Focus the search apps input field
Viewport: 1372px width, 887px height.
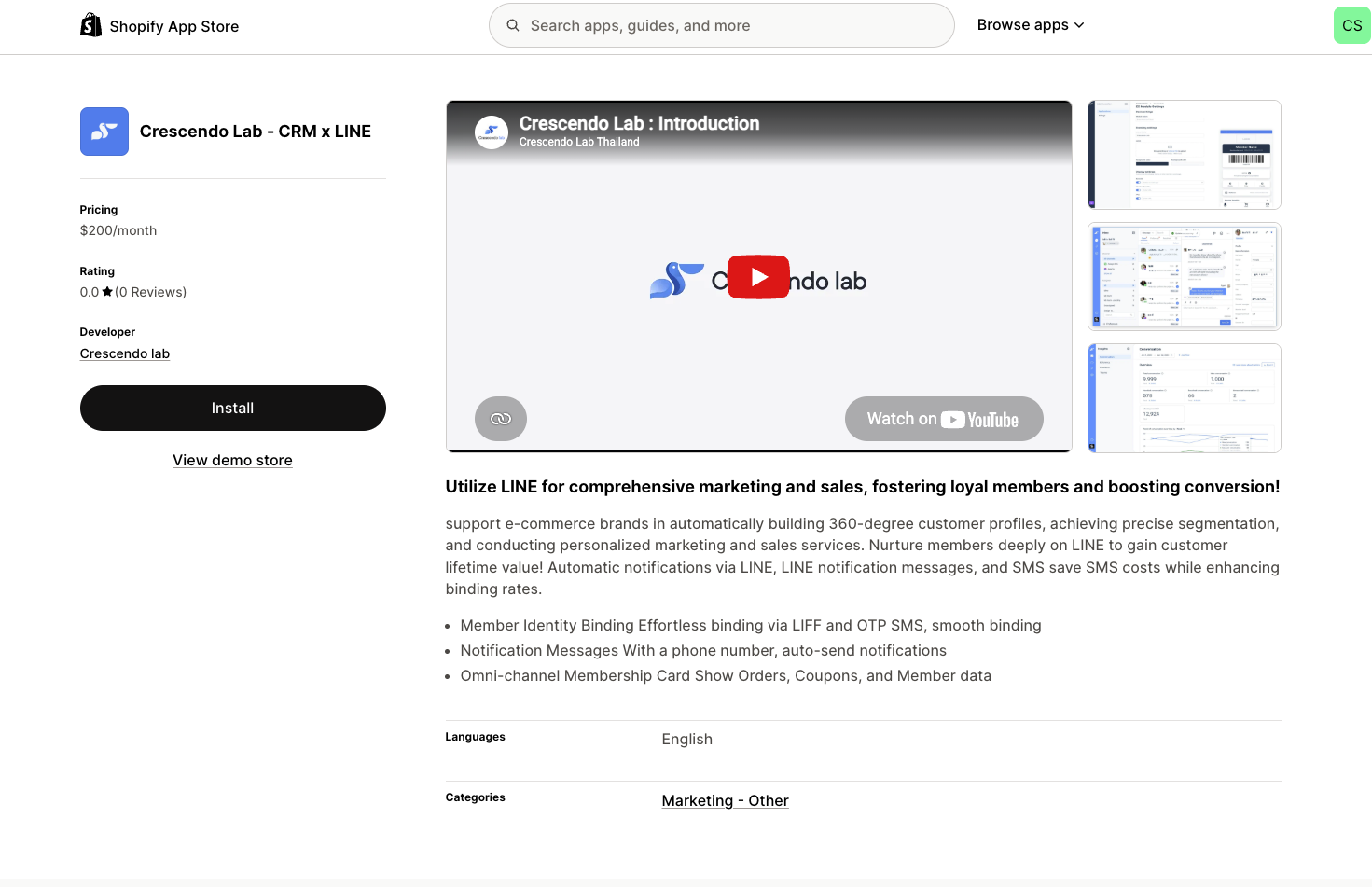(x=721, y=25)
